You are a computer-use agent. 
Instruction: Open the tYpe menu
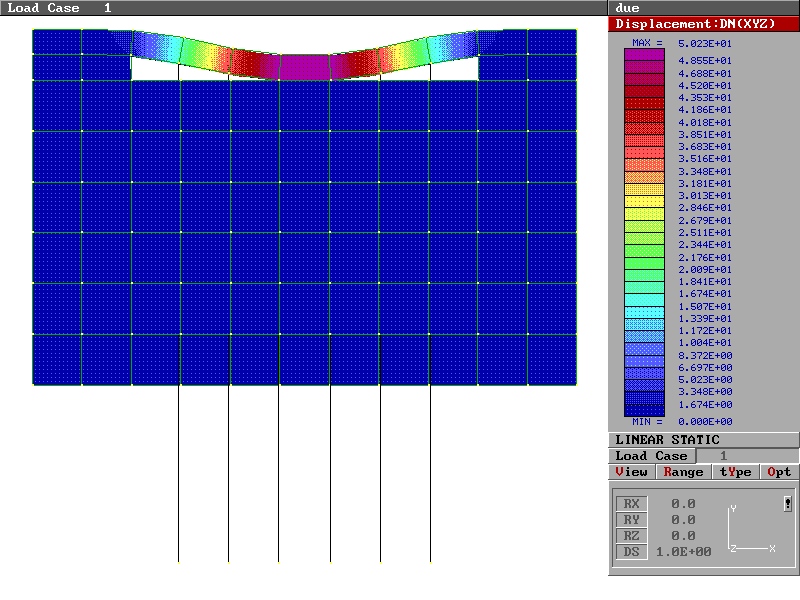[735, 472]
